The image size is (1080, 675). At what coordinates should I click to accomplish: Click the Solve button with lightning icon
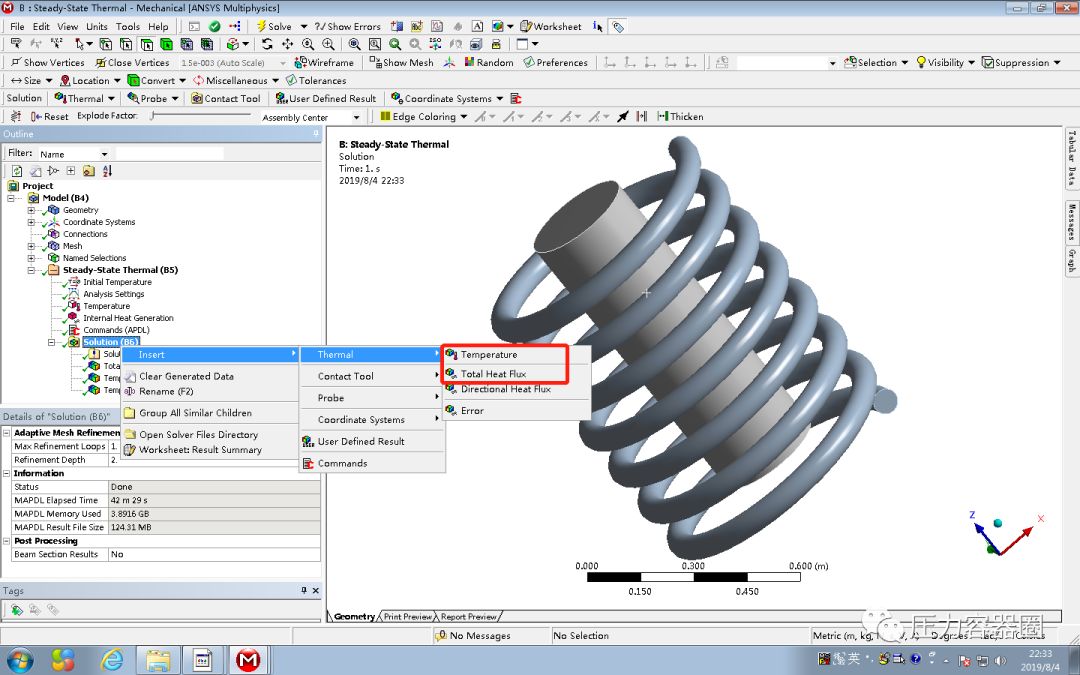[x=273, y=26]
